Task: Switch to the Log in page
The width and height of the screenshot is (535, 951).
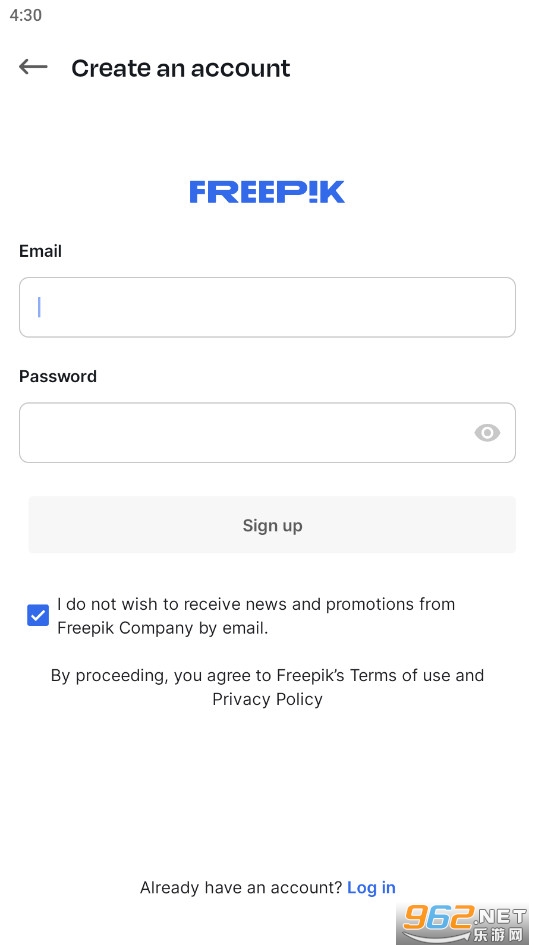Action: point(371,888)
